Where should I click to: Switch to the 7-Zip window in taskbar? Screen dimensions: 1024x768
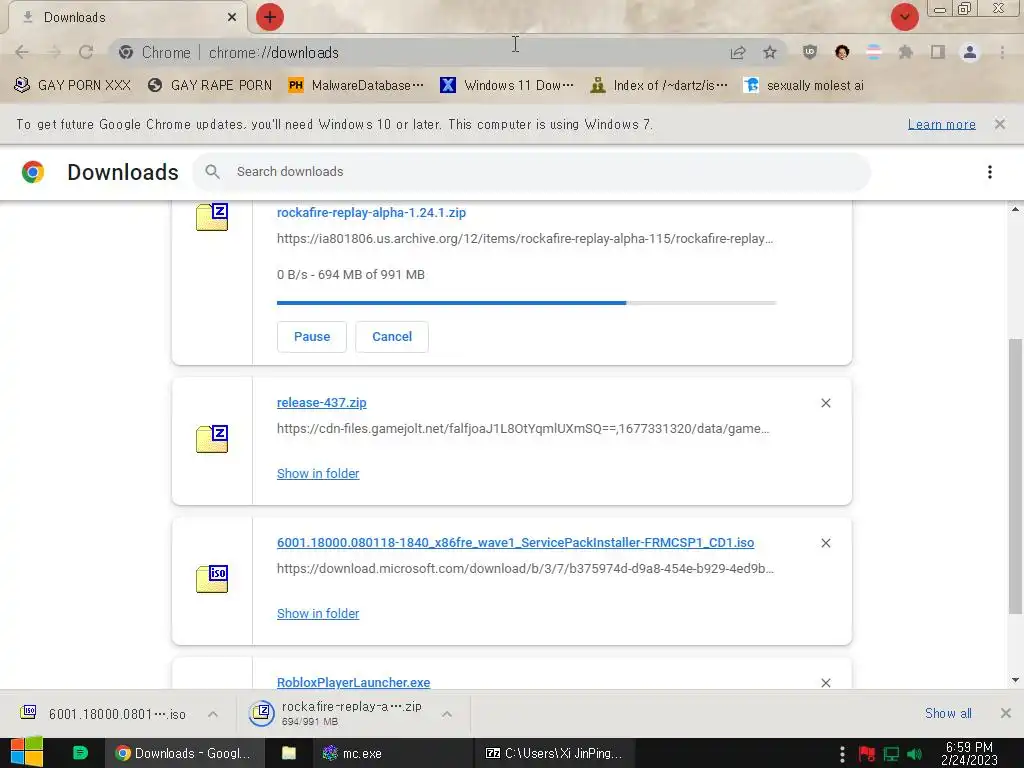coord(554,753)
